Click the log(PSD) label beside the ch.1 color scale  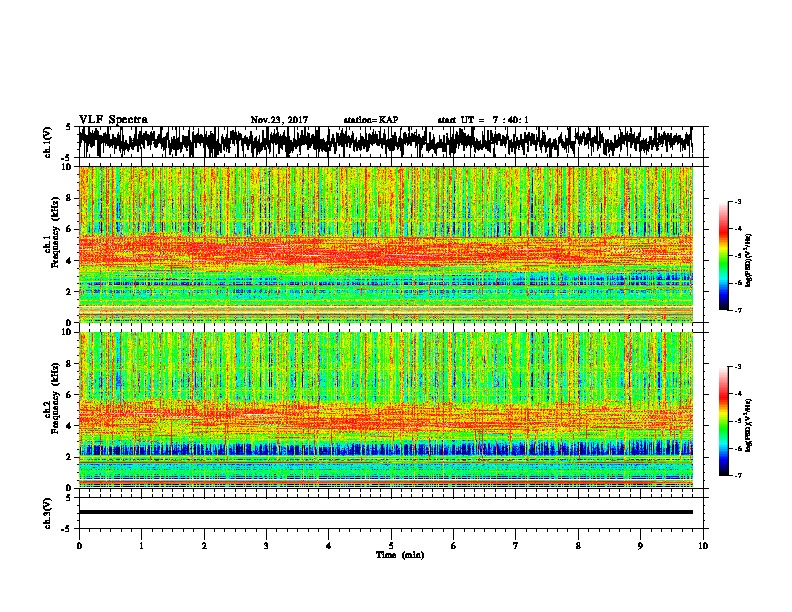(x=750, y=260)
